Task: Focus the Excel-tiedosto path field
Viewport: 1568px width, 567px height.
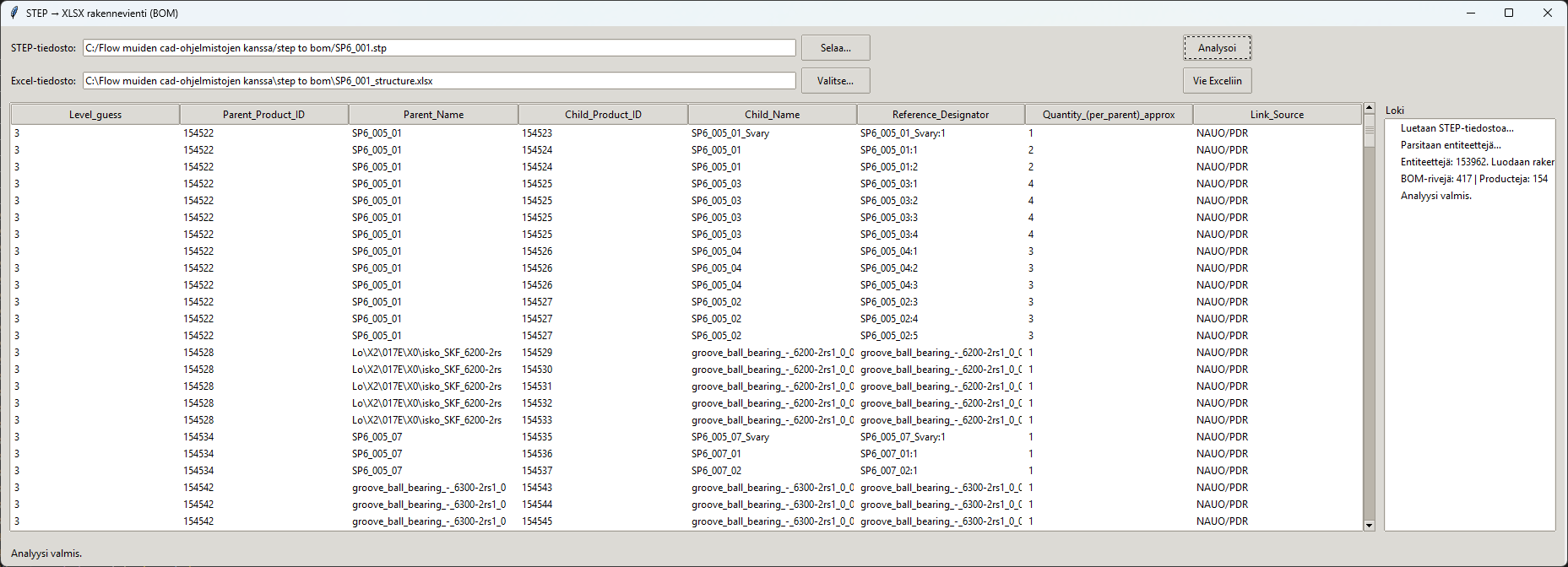Action: point(439,81)
